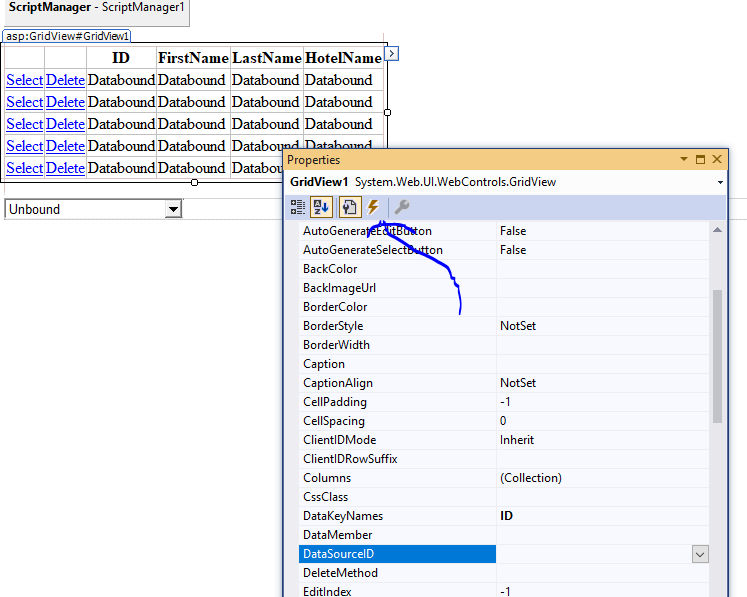Select the Columns property
This screenshot has width=747, height=597.
(x=397, y=478)
